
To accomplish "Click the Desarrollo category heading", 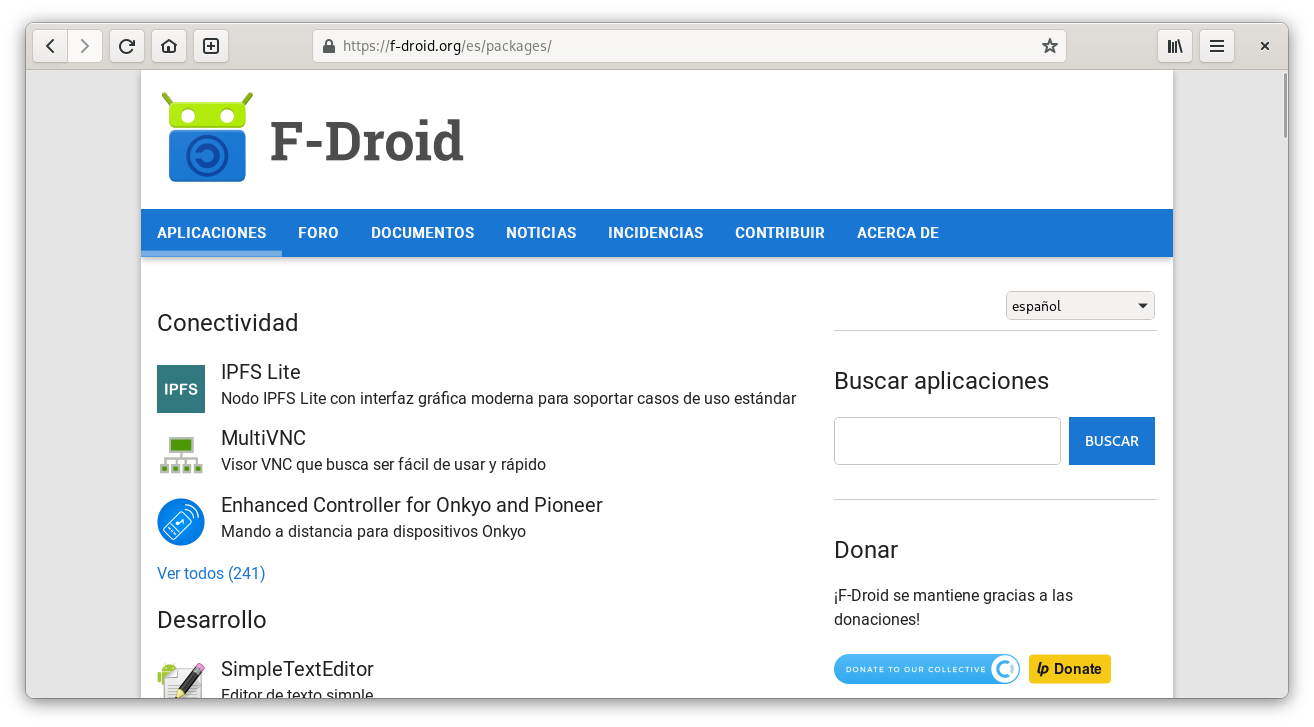I will pyautogui.click(x=212, y=620).
